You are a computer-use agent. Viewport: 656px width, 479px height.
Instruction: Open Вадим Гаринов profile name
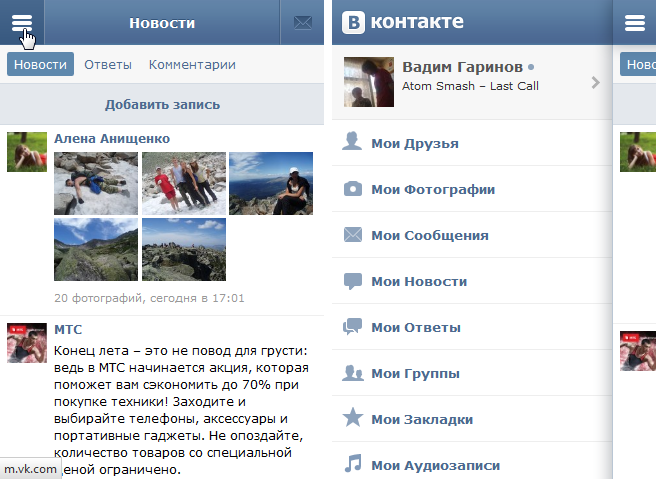point(462,67)
